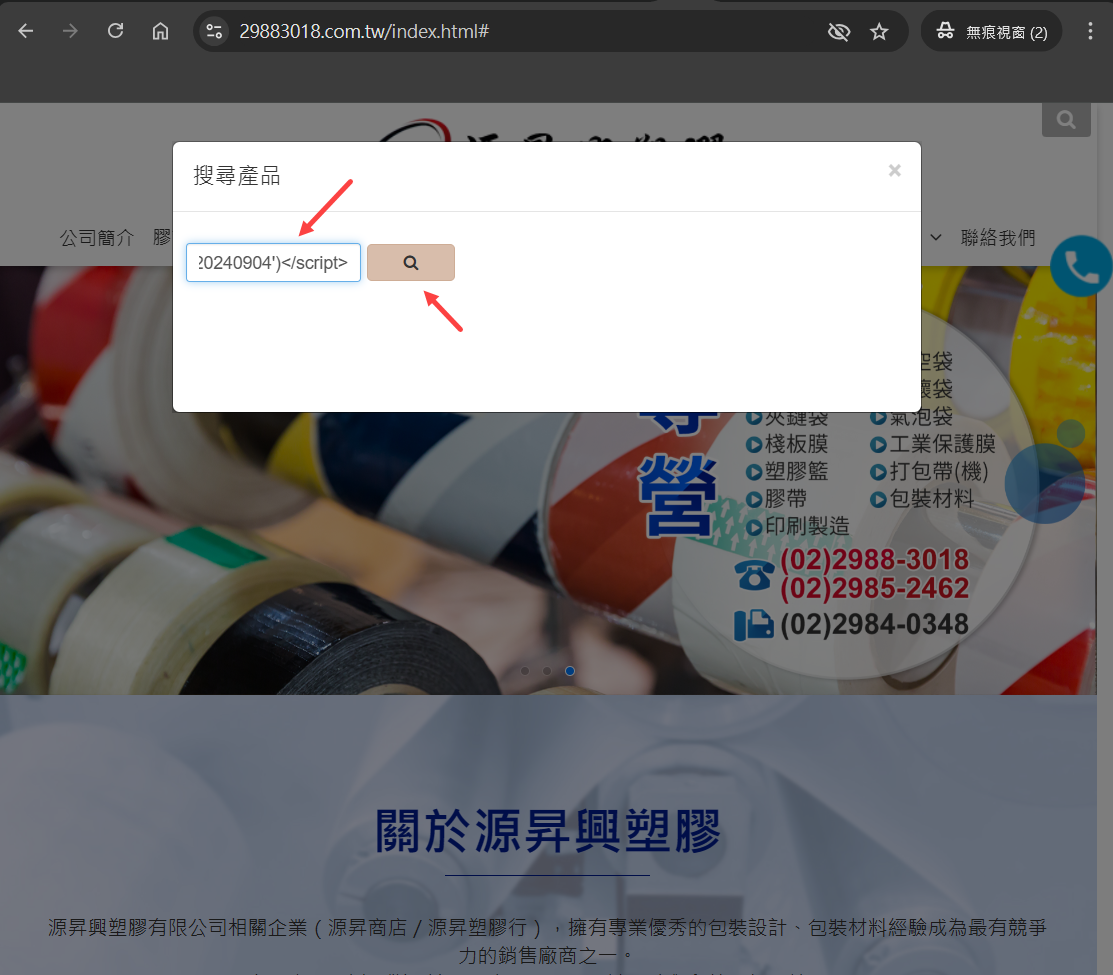Bookmark this page with the star

click(879, 31)
